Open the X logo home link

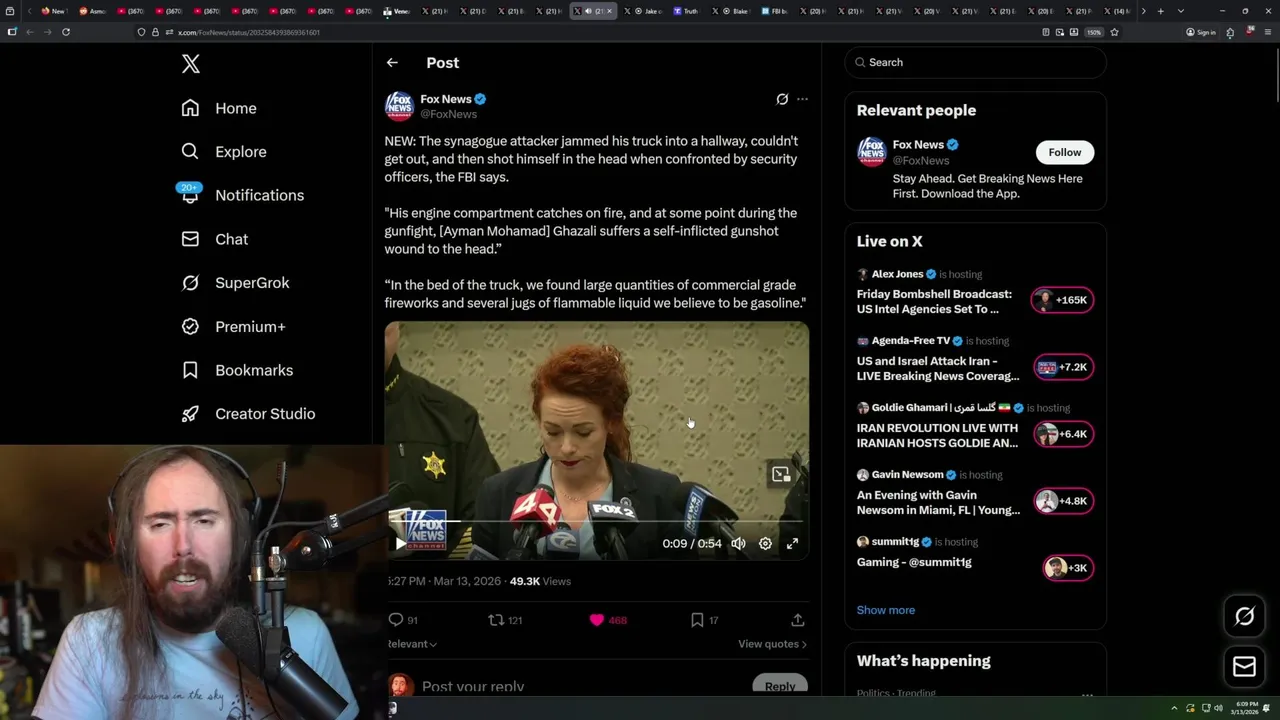(x=191, y=64)
